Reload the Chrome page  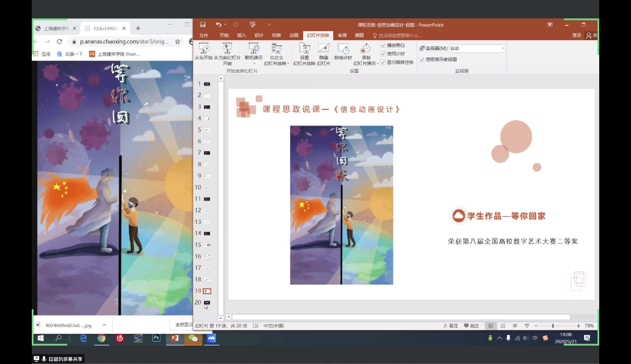[x=60, y=41]
